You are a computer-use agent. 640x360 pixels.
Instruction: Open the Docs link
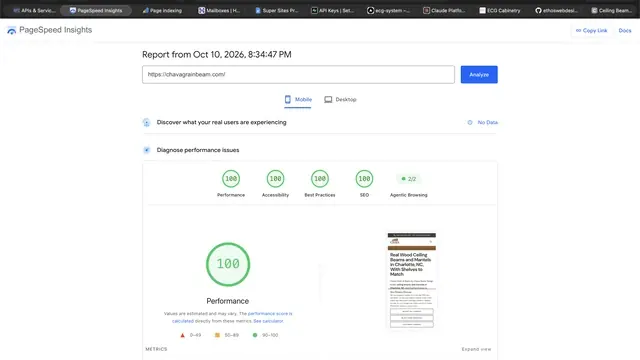coord(625,31)
